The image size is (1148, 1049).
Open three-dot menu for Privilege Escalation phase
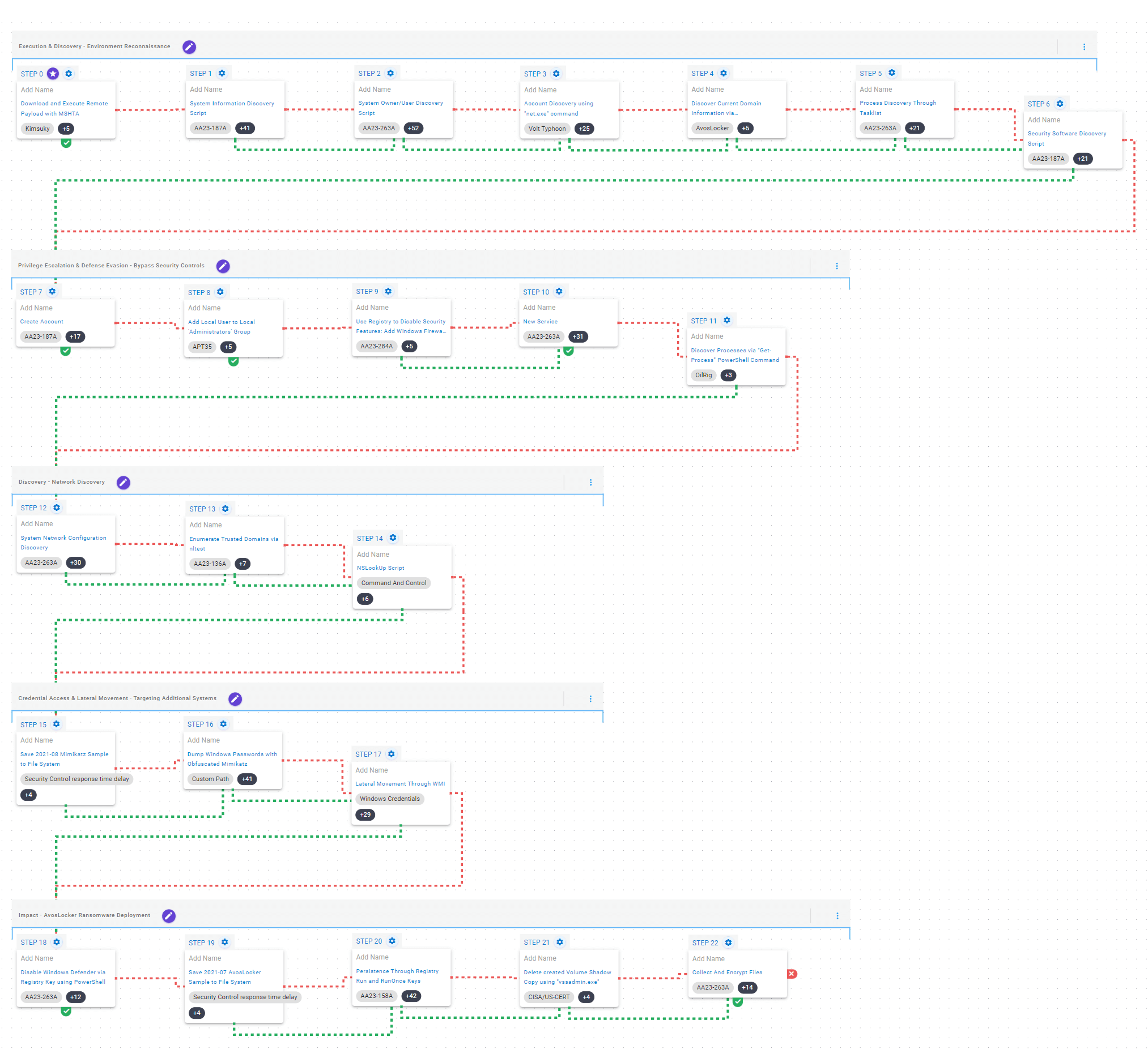coord(836,266)
